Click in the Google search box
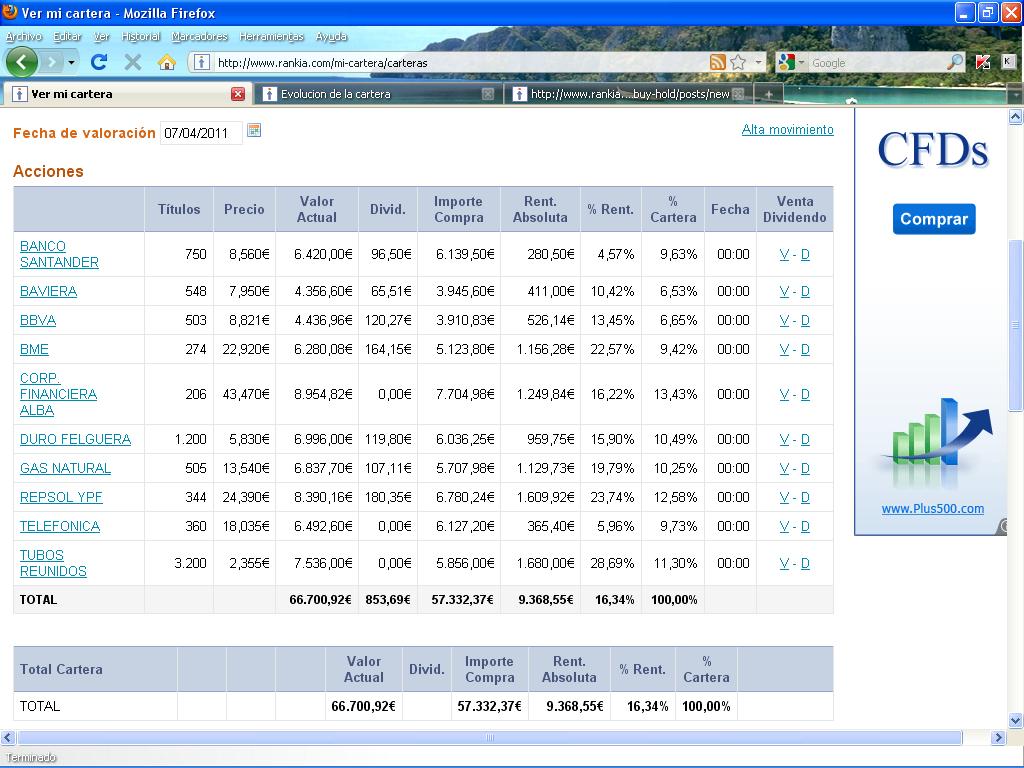Screen dimensions: 1024x768 876,63
